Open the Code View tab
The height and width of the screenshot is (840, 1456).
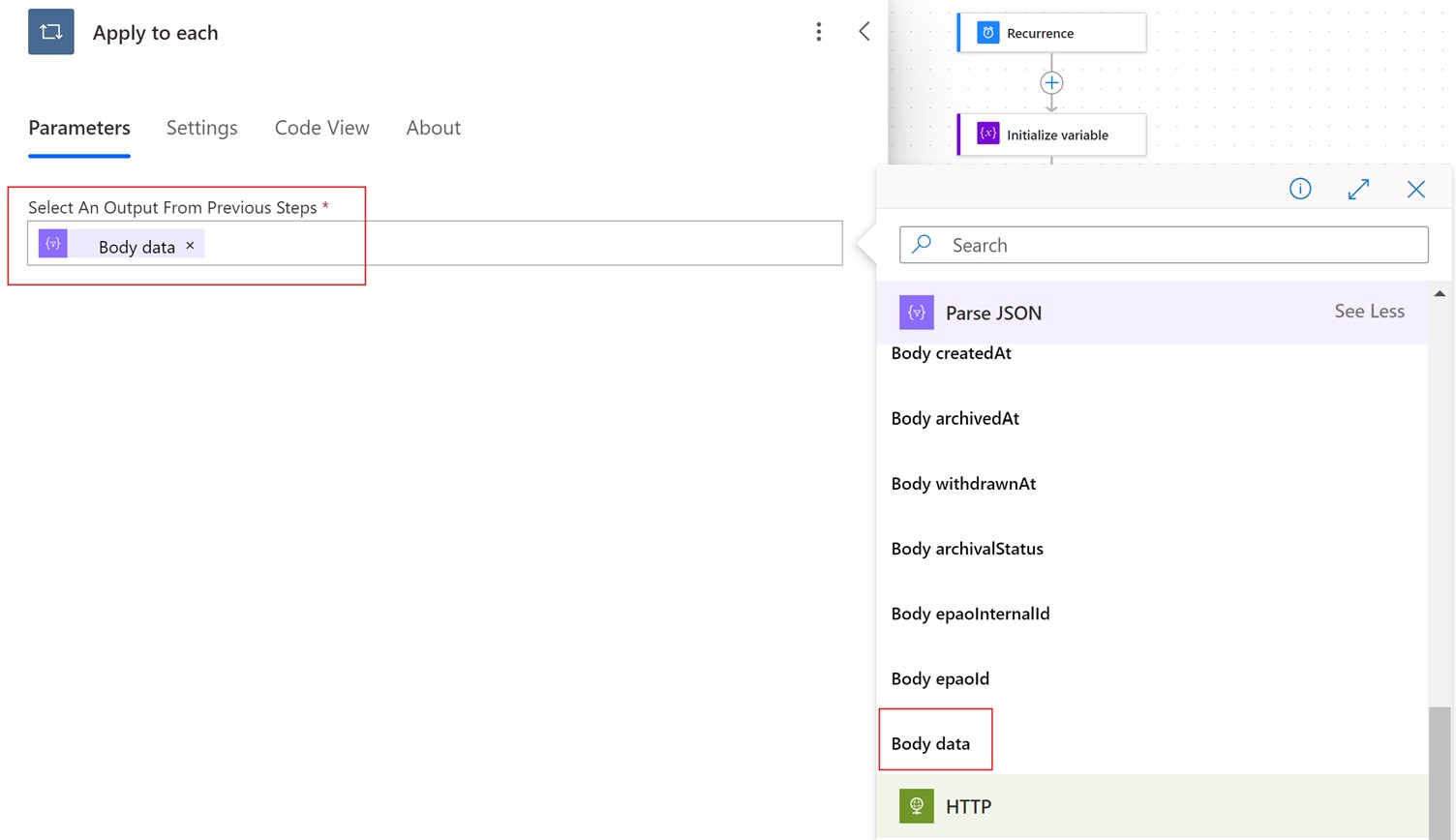point(322,128)
